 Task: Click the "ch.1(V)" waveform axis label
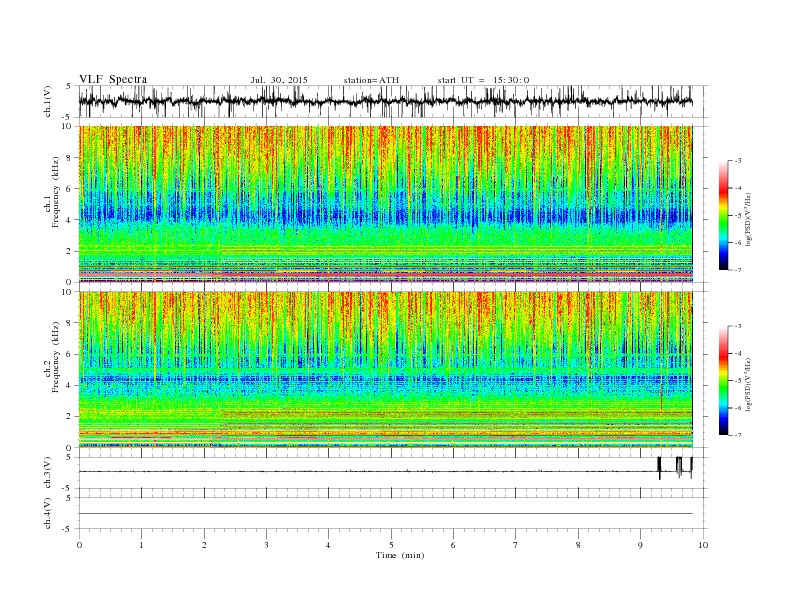[48, 101]
